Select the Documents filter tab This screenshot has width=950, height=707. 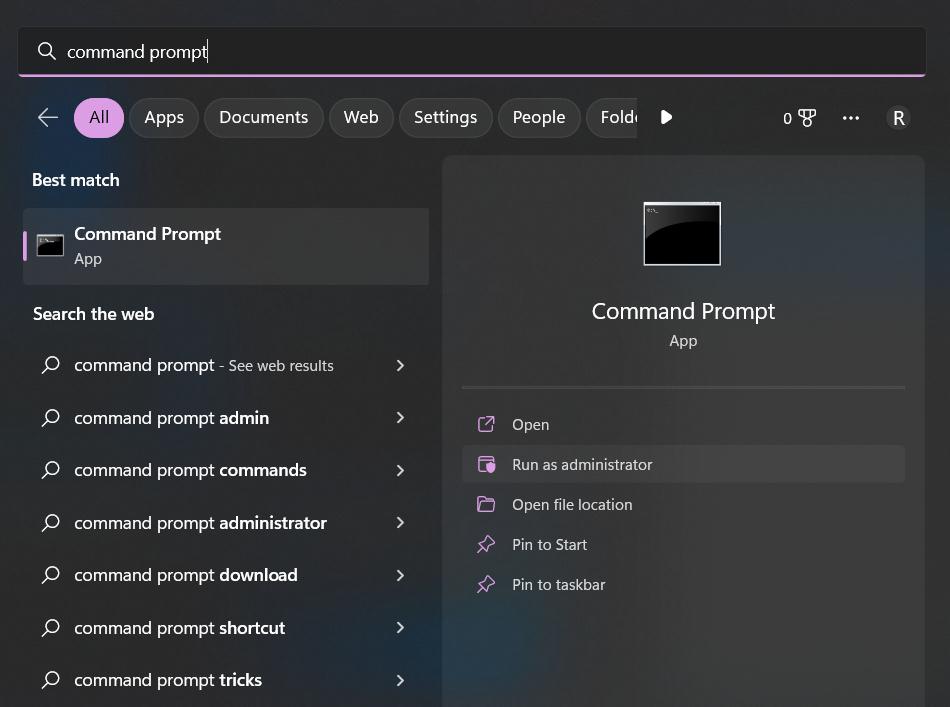[263, 118]
